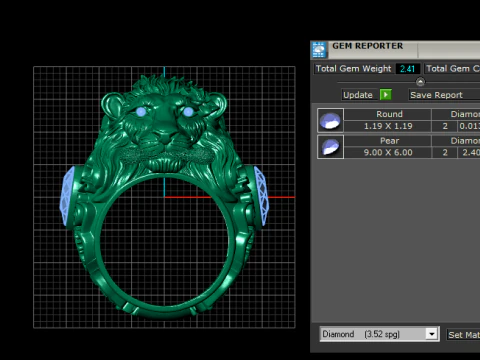Click the Set Material button
Viewport: 480px width, 360px height.
coord(463,335)
